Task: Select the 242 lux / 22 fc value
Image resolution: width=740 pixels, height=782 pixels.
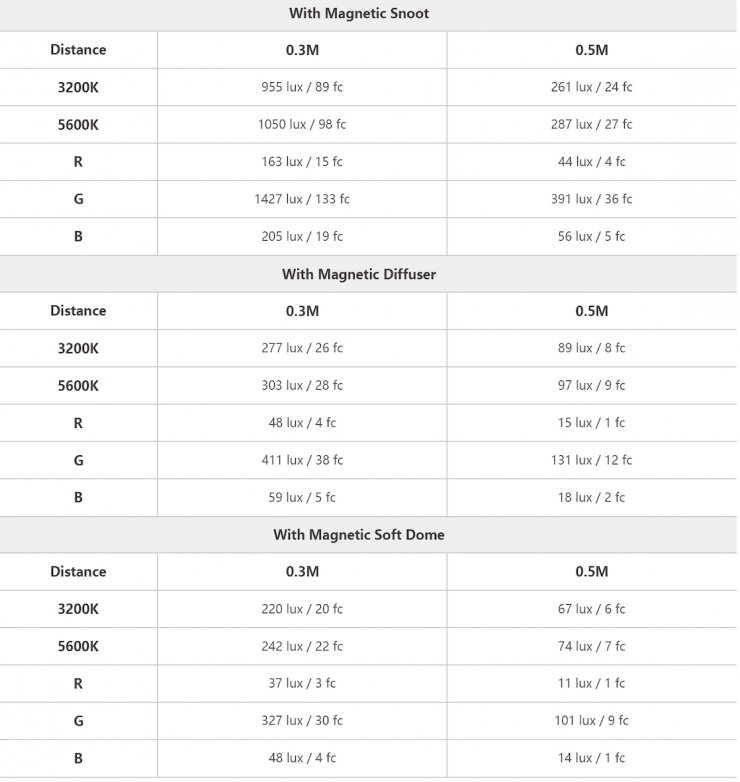Action: [302, 646]
